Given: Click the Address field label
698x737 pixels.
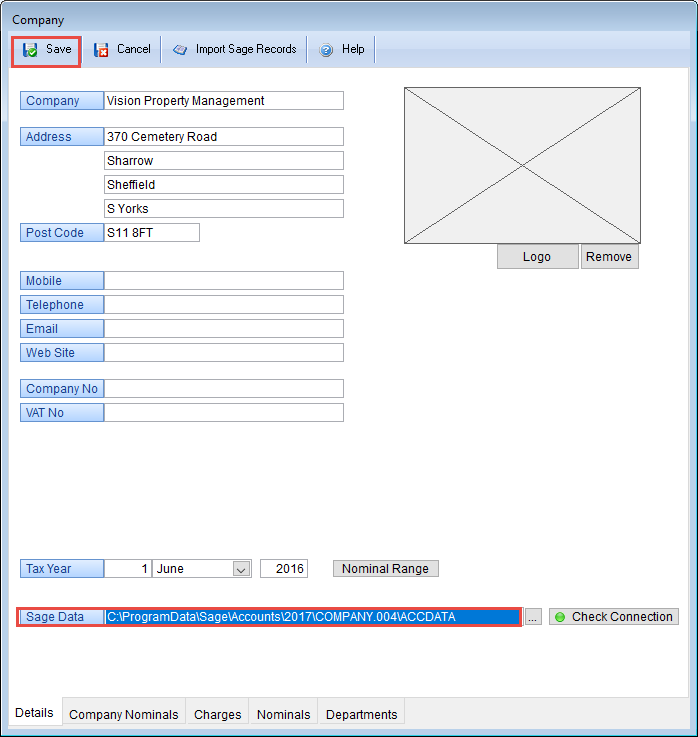Looking at the screenshot, I should coord(62,137).
